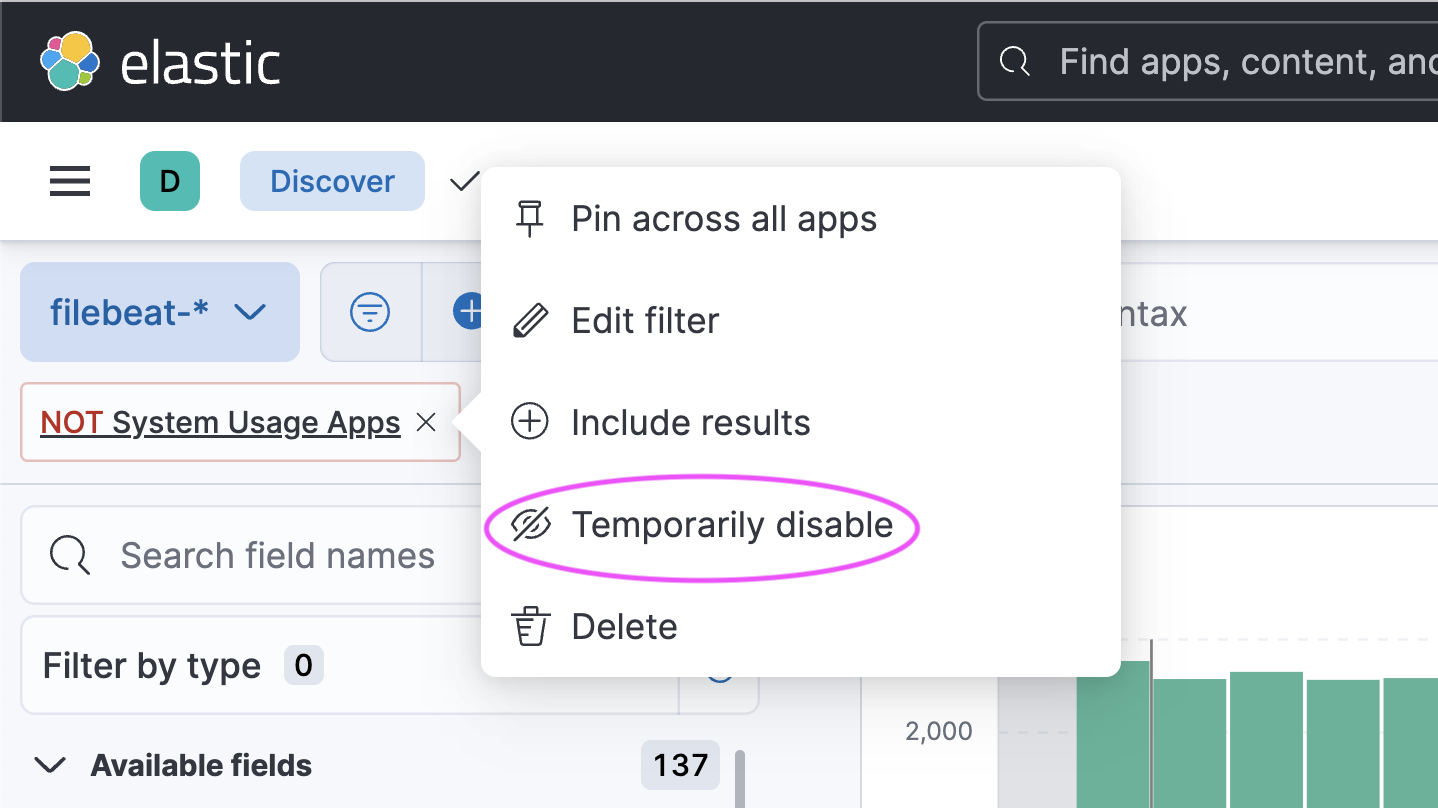Screen dimensions: 1438x808
Task: Click the pushpin icon for Pin across all apps
Action: [529, 219]
